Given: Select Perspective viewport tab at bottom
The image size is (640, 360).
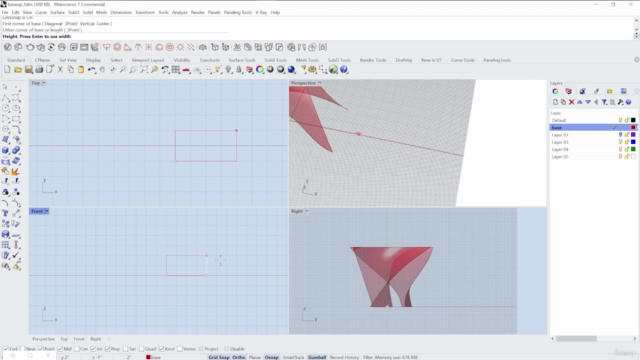Looking at the screenshot, I should (43, 339).
